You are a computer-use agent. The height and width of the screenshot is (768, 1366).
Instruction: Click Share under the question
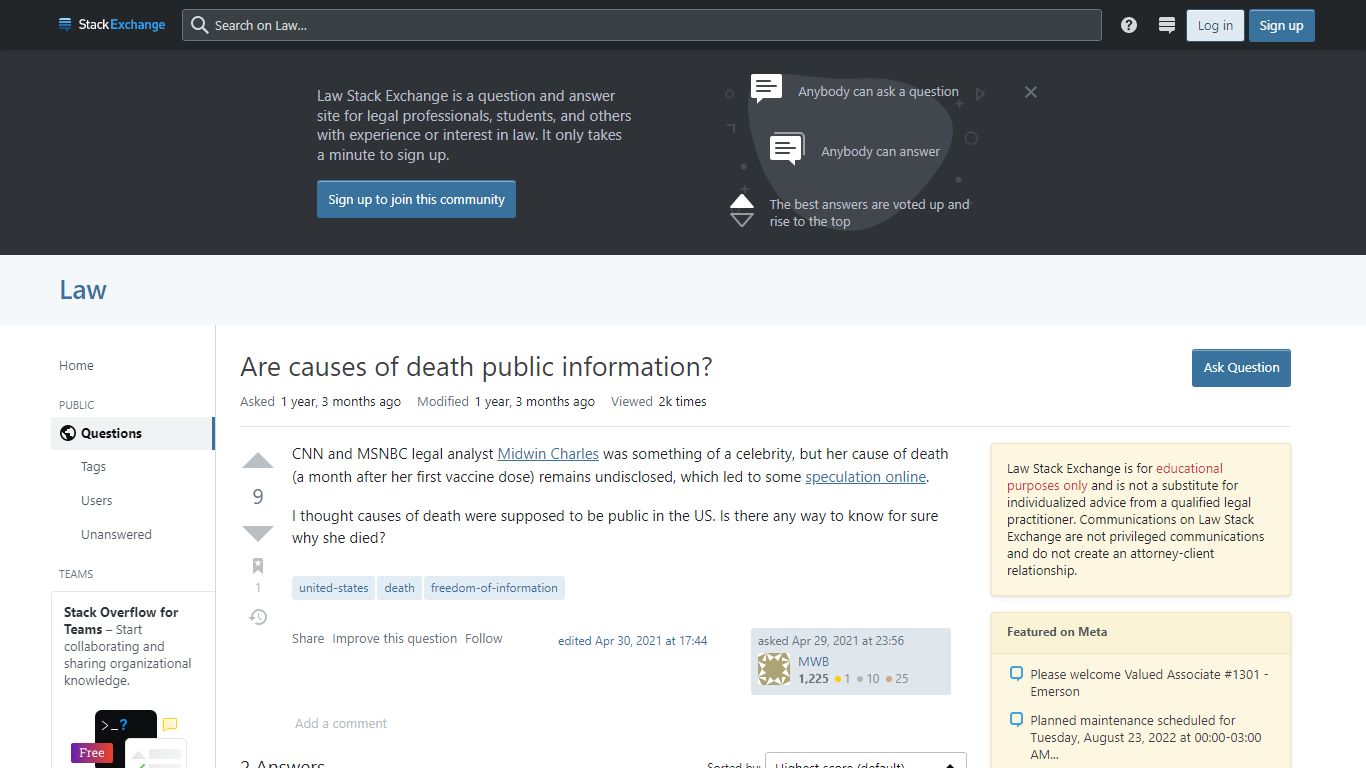308,639
